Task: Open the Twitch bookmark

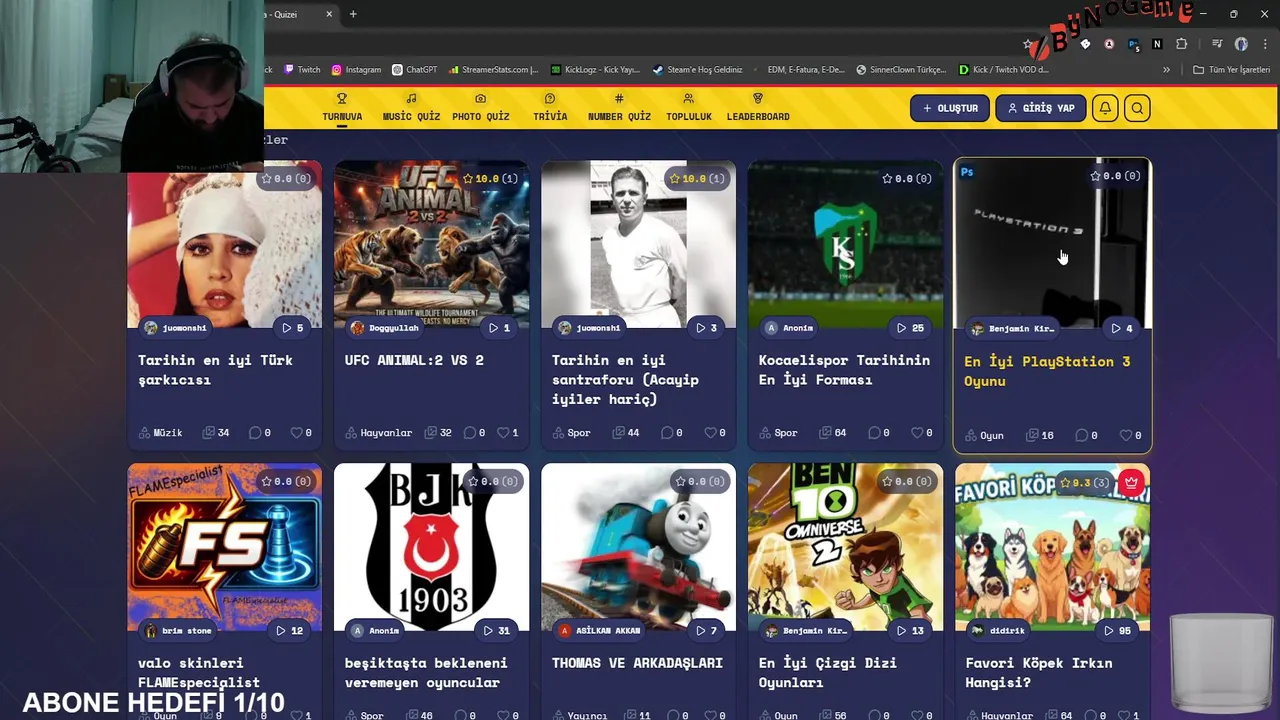Action: (302, 70)
